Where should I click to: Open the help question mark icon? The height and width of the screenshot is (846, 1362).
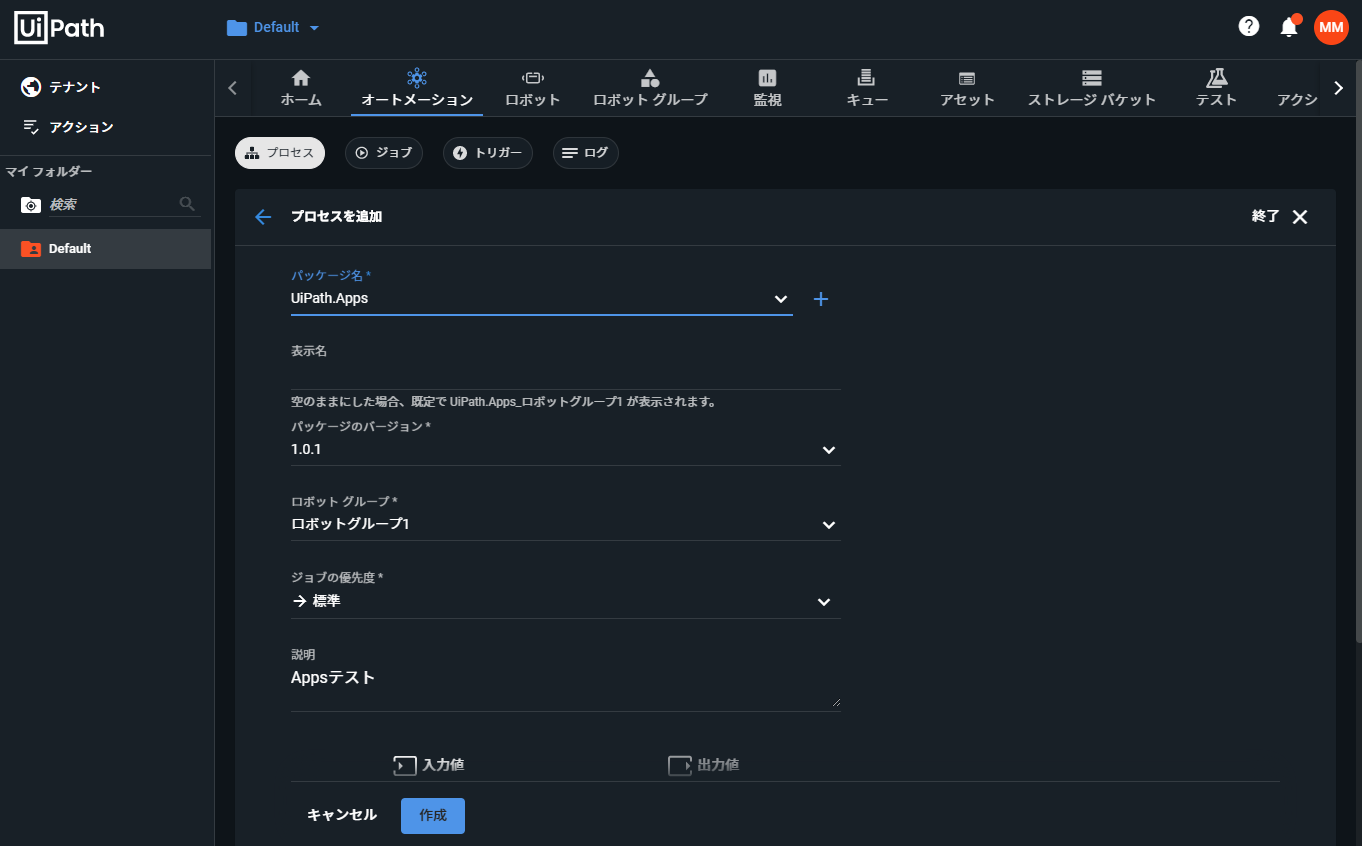point(1249,27)
